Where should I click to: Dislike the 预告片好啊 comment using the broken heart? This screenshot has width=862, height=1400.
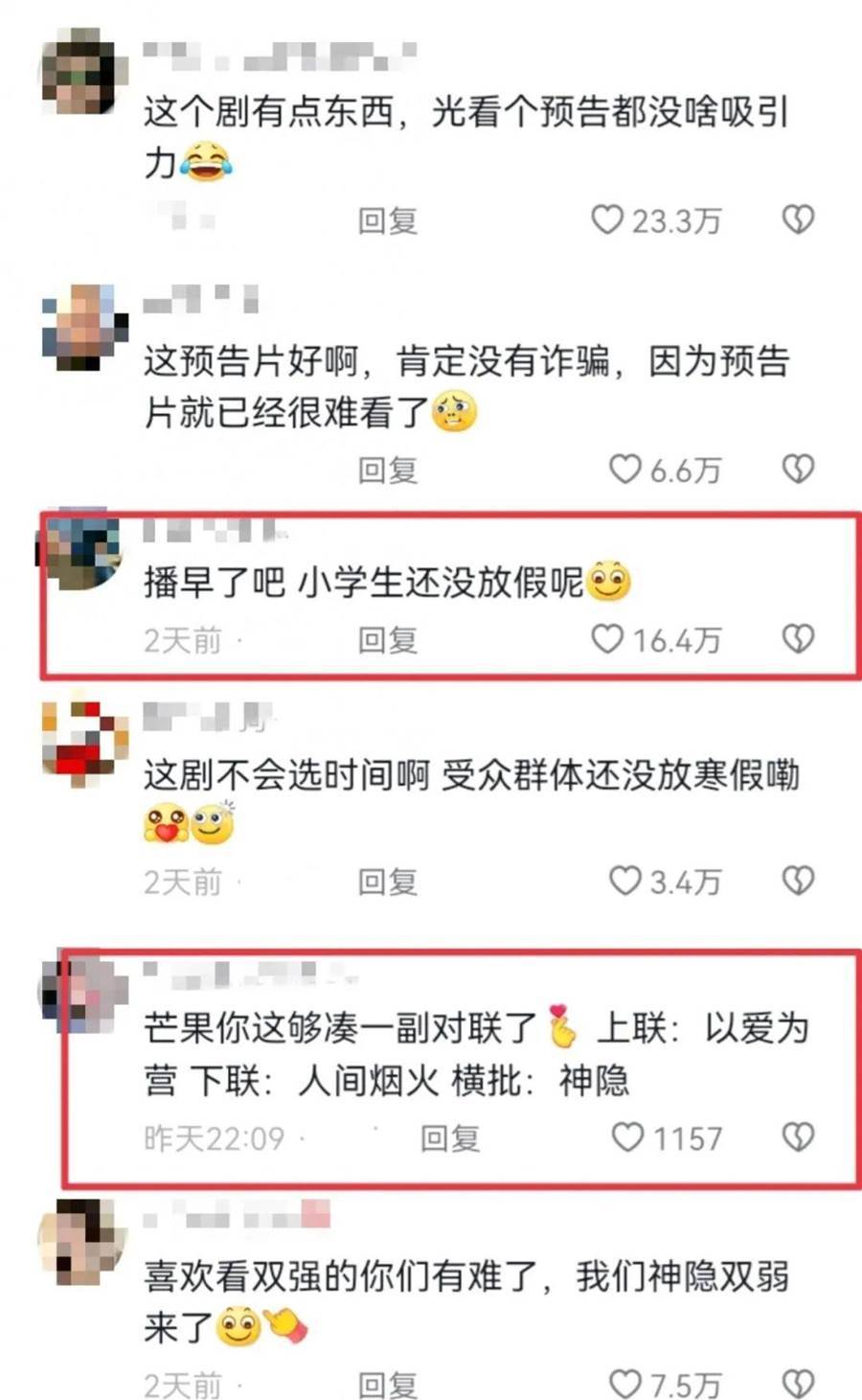coord(798,469)
